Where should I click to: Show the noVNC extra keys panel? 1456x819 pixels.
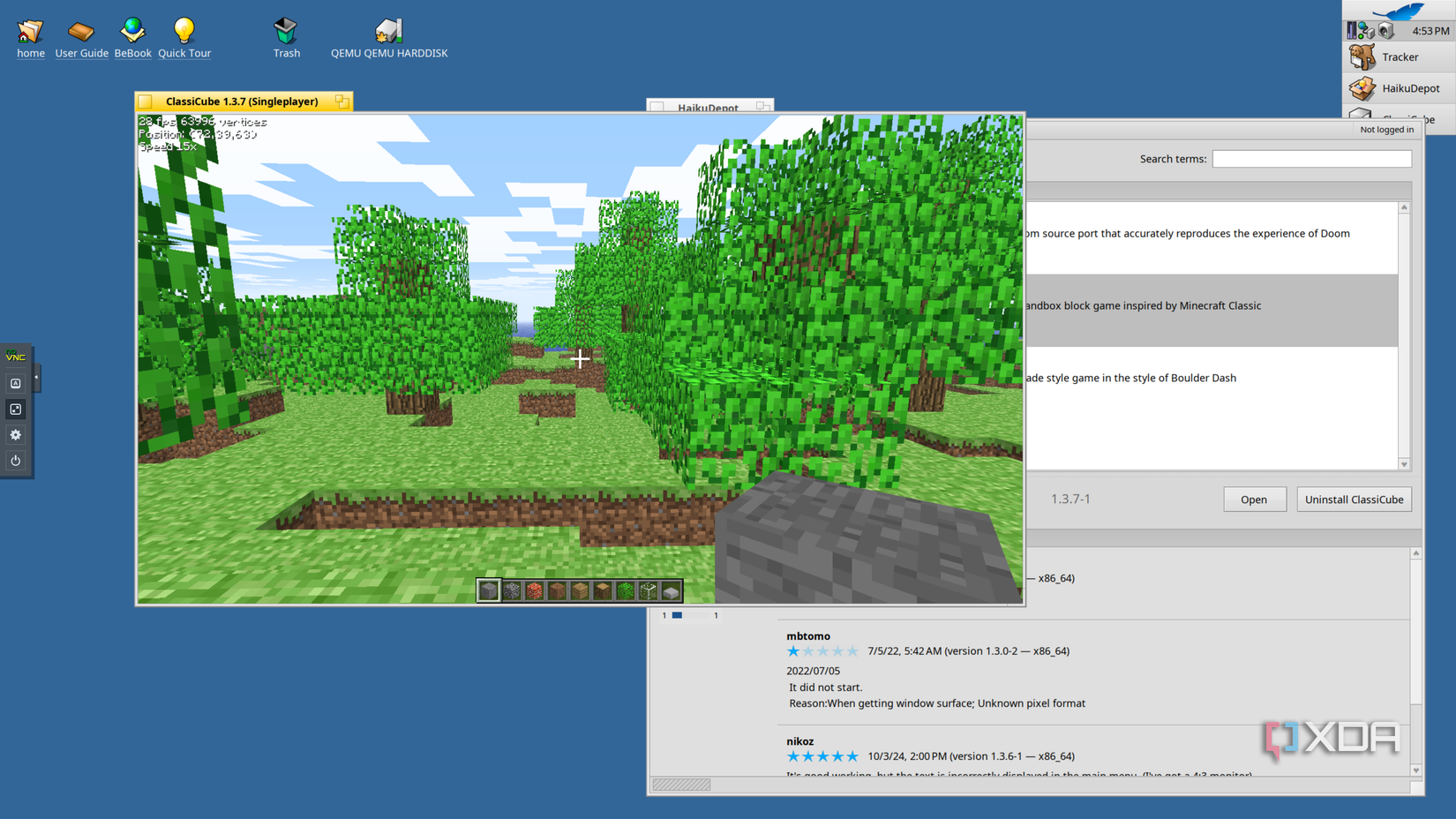[16, 383]
